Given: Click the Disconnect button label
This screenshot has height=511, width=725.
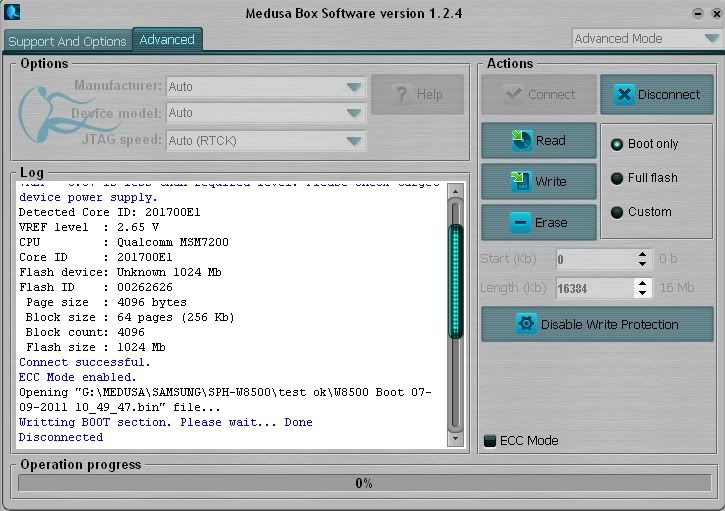Looking at the screenshot, I should 669,94.
